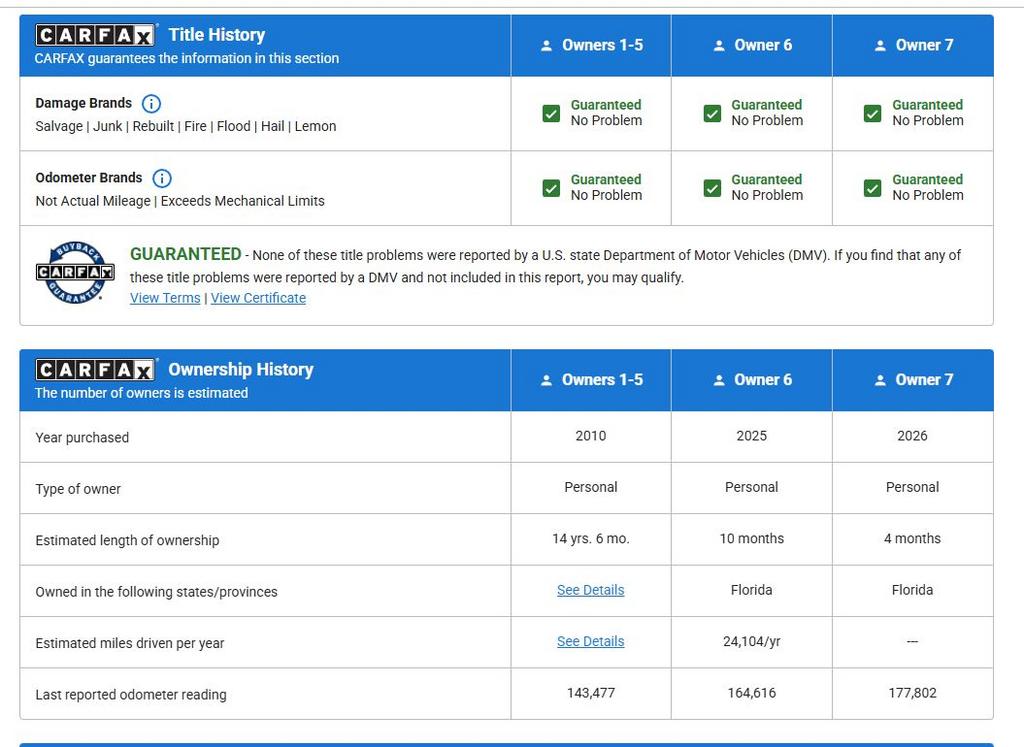Select Owners 1-5 column header in Ownership History
The width and height of the screenshot is (1024, 747).
tap(591, 380)
